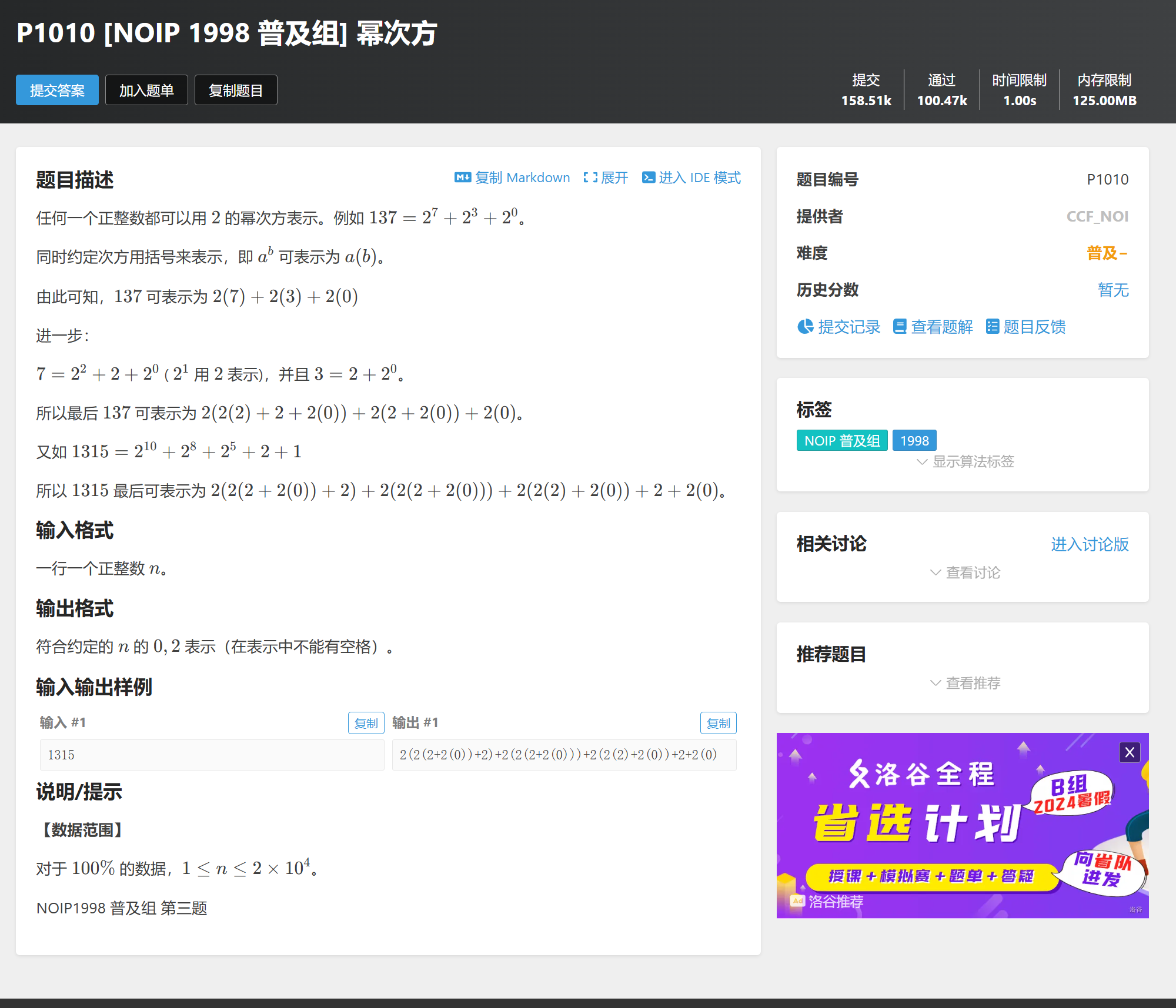Image resolution: width=1176 pixels, height=1008 pixels.
Task: Click the problem feedback list icon
Action: pyautogui.click(x=992, y=327)
